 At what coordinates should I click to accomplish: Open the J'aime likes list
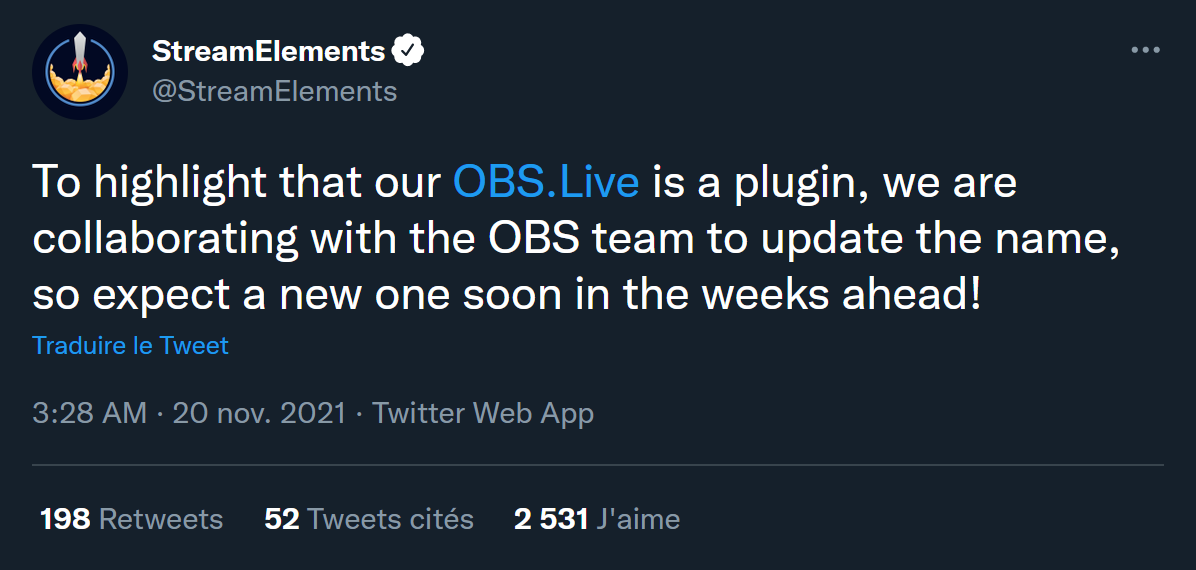[x=638, y=519]
